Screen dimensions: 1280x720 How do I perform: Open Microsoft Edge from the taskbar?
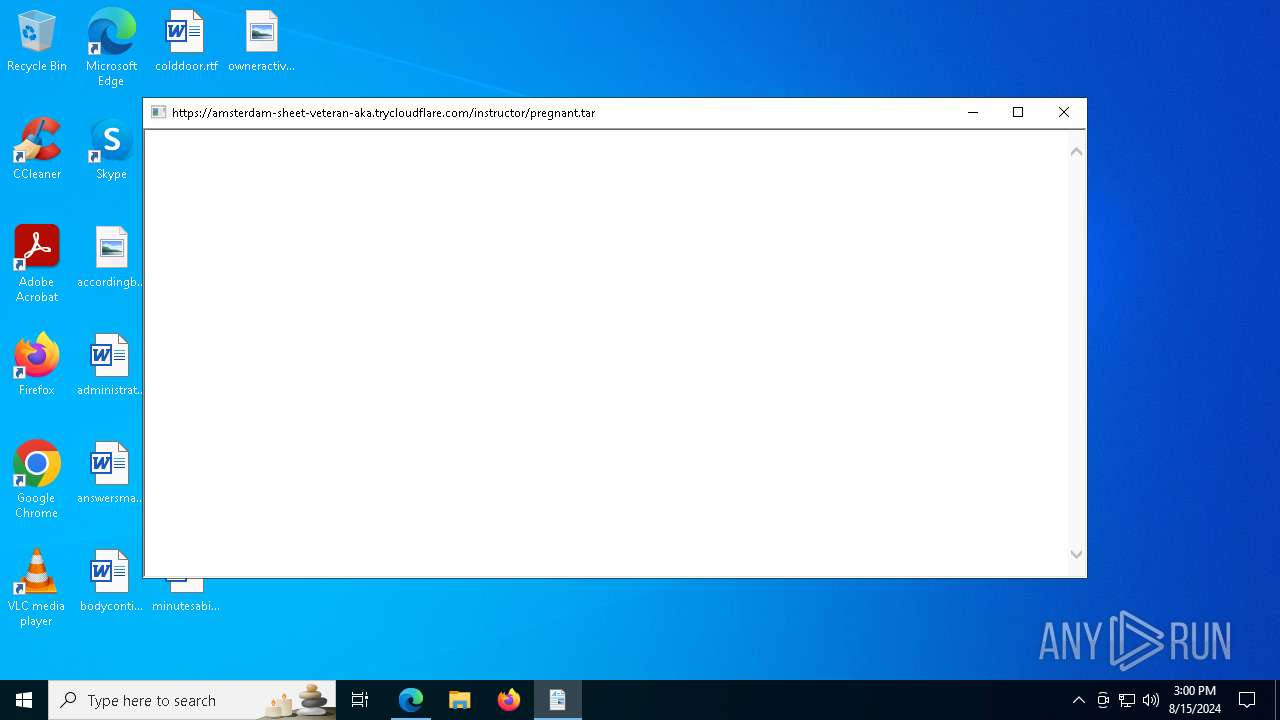(x=411, y=700)
